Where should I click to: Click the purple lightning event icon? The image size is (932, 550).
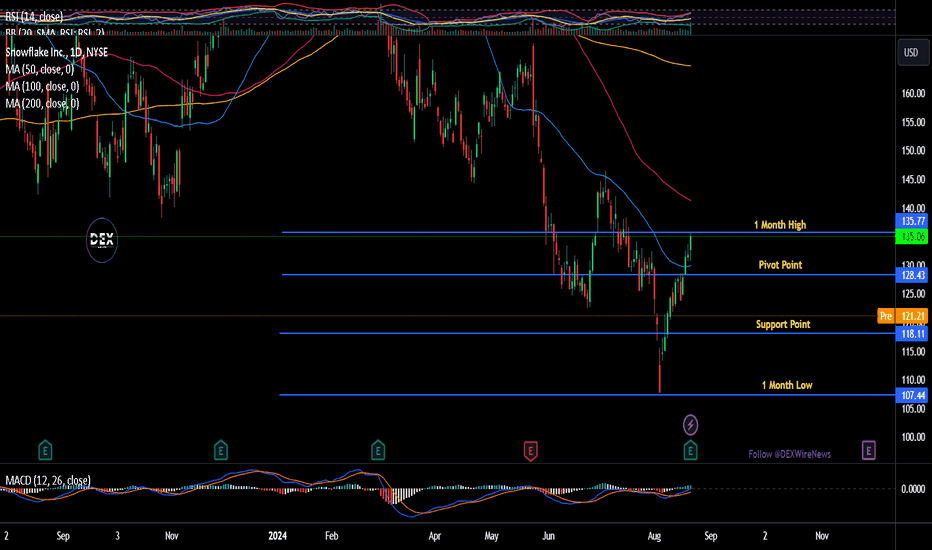point(690,425)
